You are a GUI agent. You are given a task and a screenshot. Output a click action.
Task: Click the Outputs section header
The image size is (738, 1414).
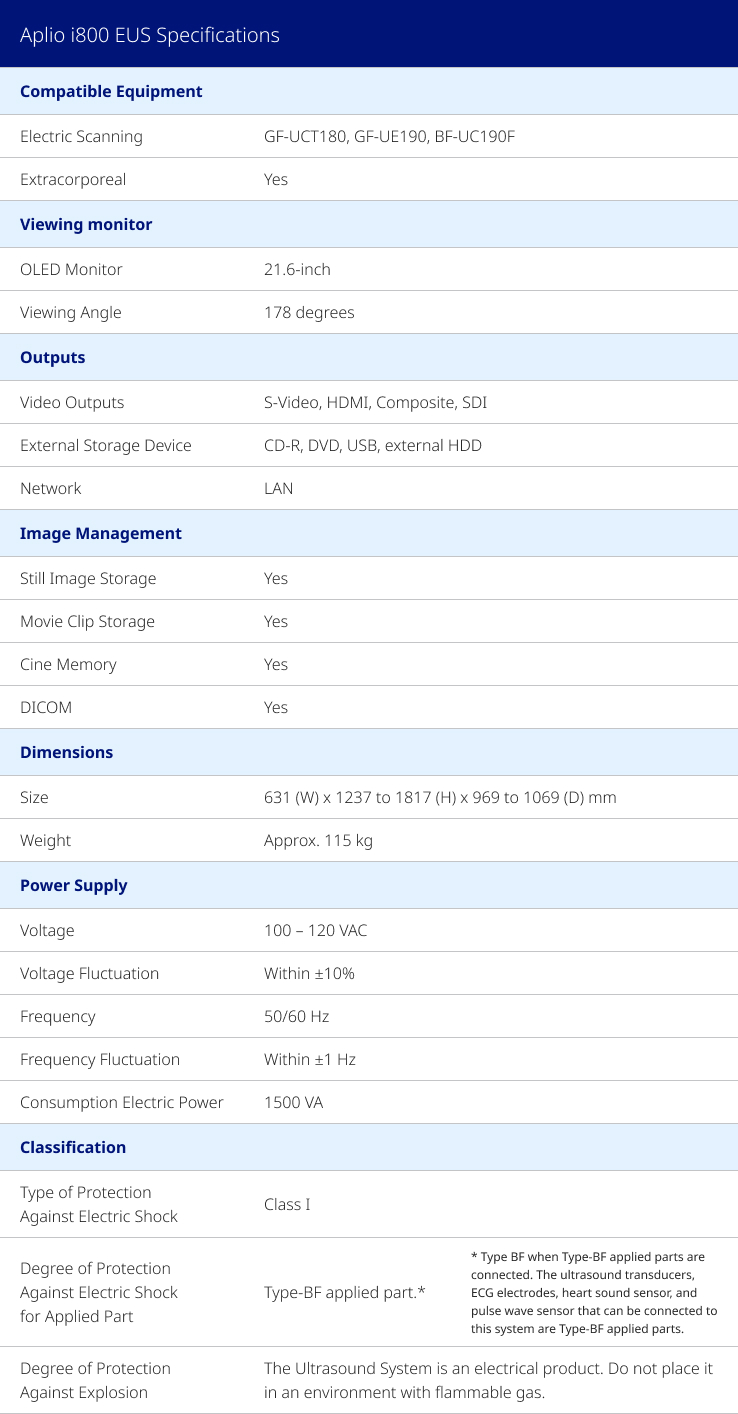coord(52,357)
